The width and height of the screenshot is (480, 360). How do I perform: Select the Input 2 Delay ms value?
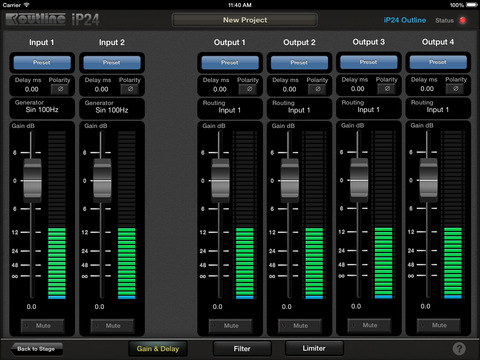(x=101, y=89)
